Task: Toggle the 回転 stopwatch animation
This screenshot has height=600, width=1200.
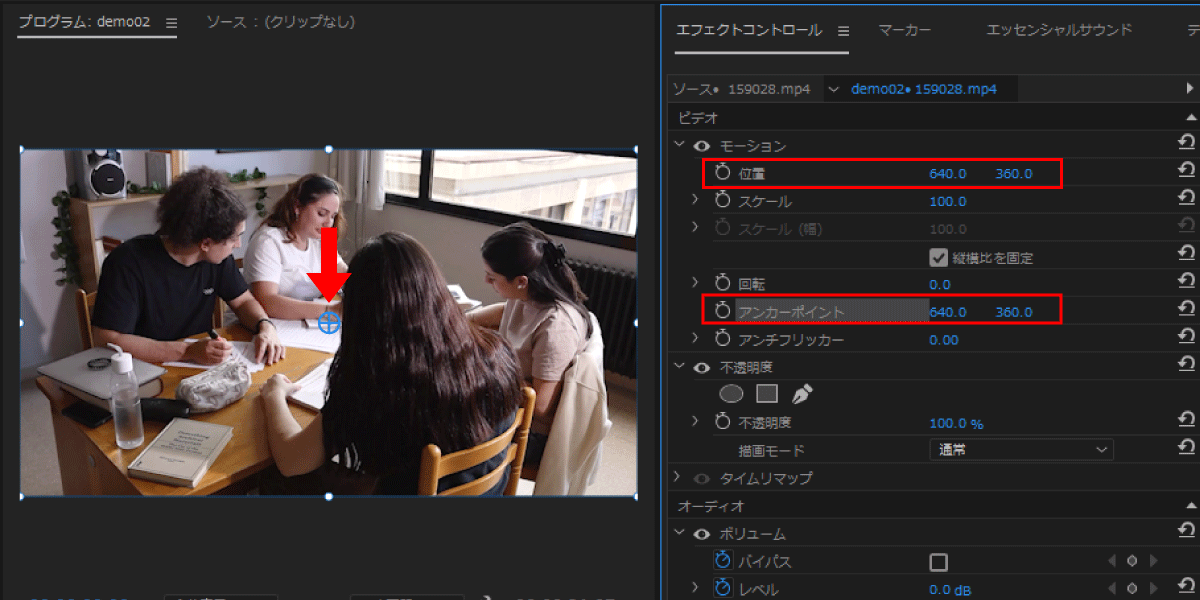Action: click(x=723, y=284)
